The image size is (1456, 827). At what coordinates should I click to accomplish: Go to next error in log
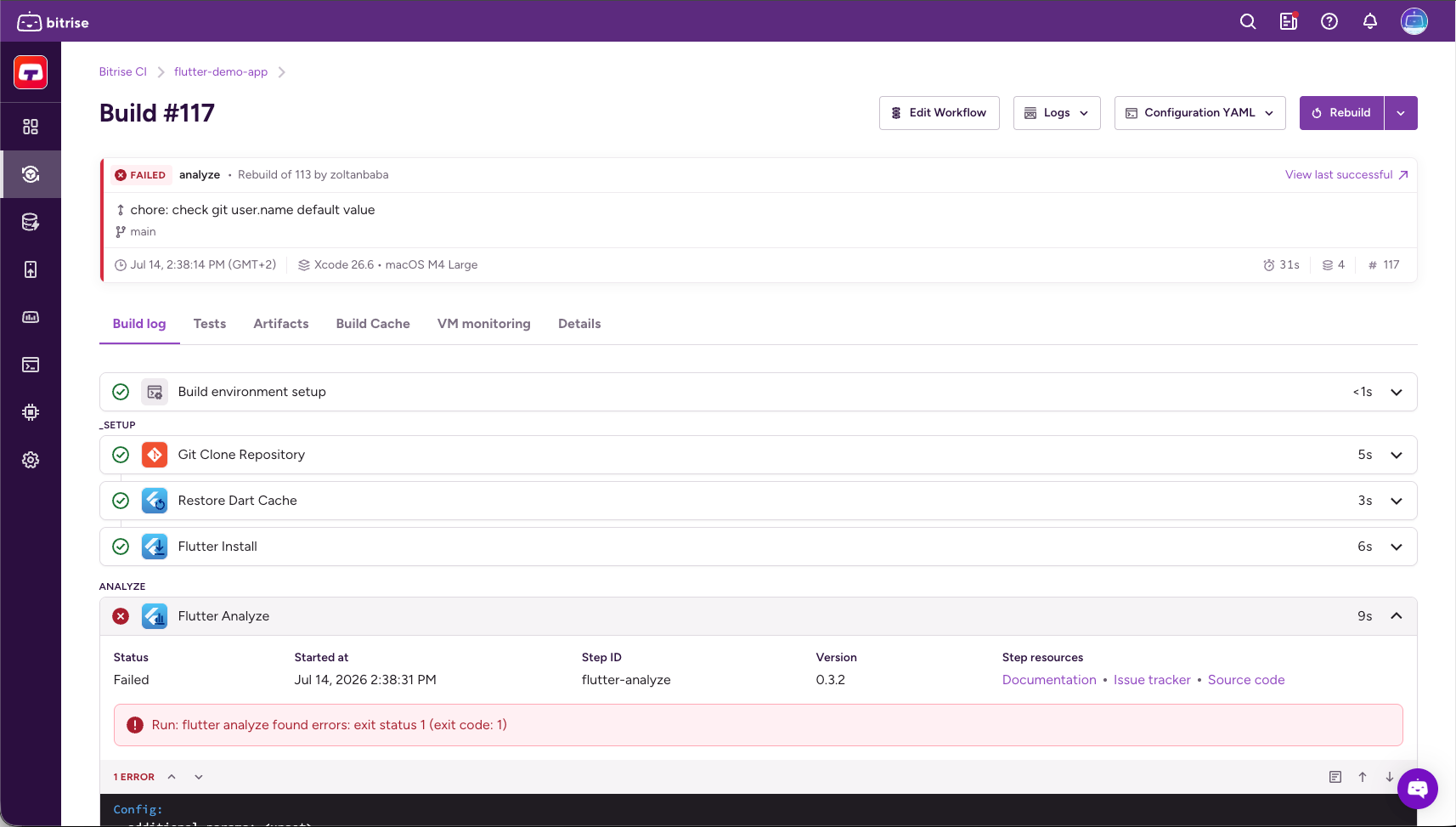[x=199, y=777]
